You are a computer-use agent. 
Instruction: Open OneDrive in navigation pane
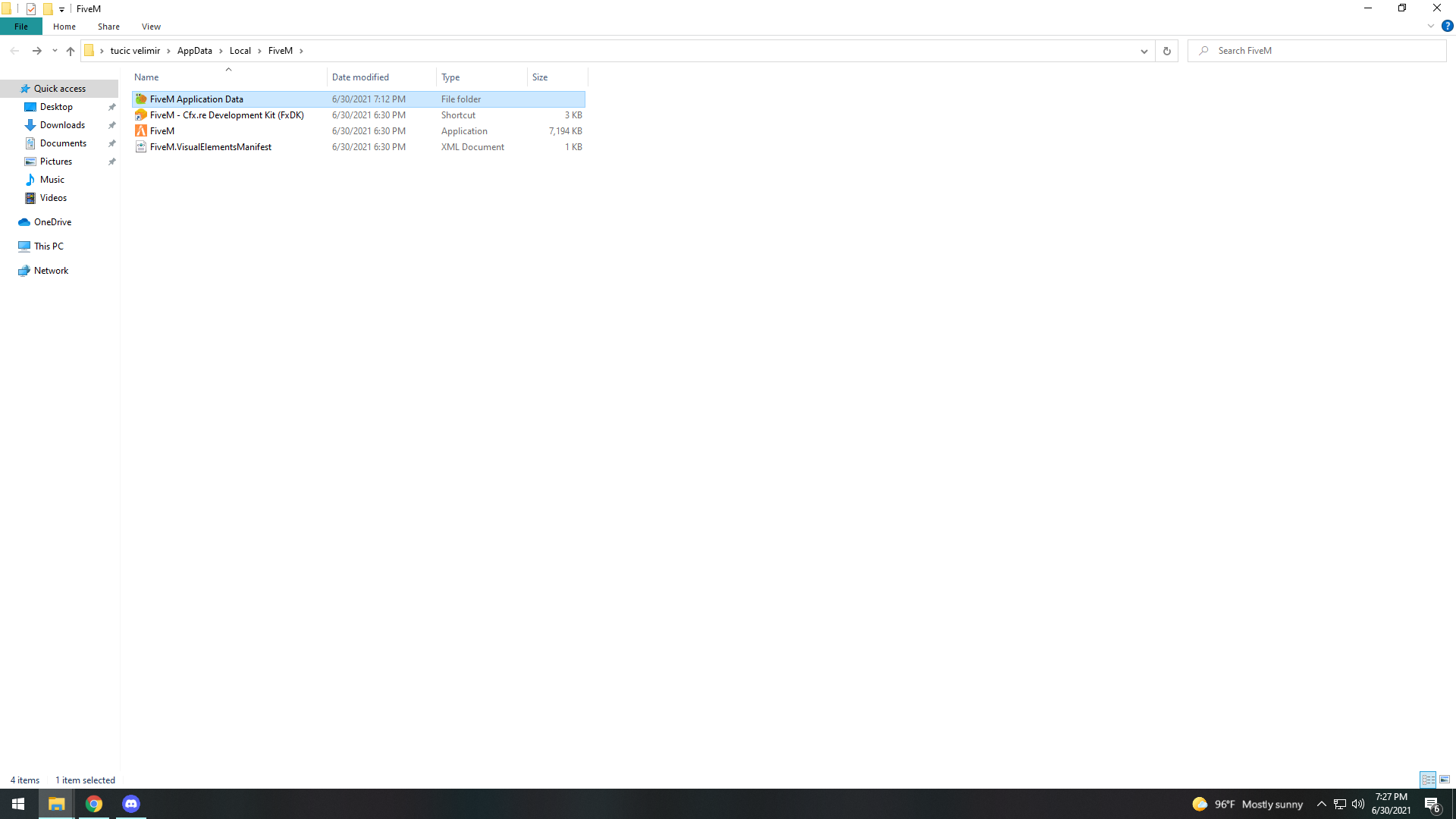(52, 222)
